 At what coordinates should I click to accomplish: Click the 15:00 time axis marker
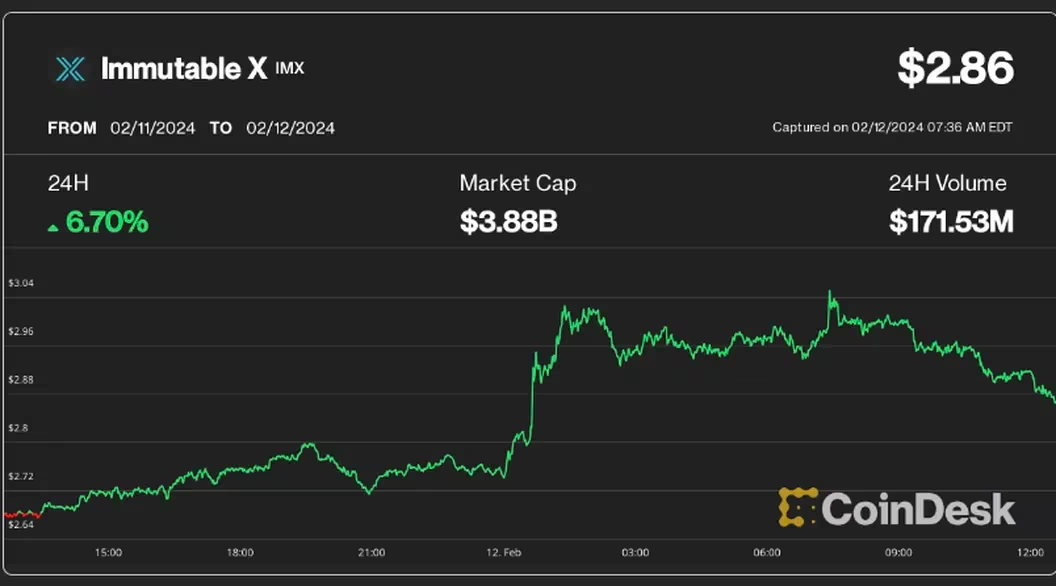pos(108,552)
